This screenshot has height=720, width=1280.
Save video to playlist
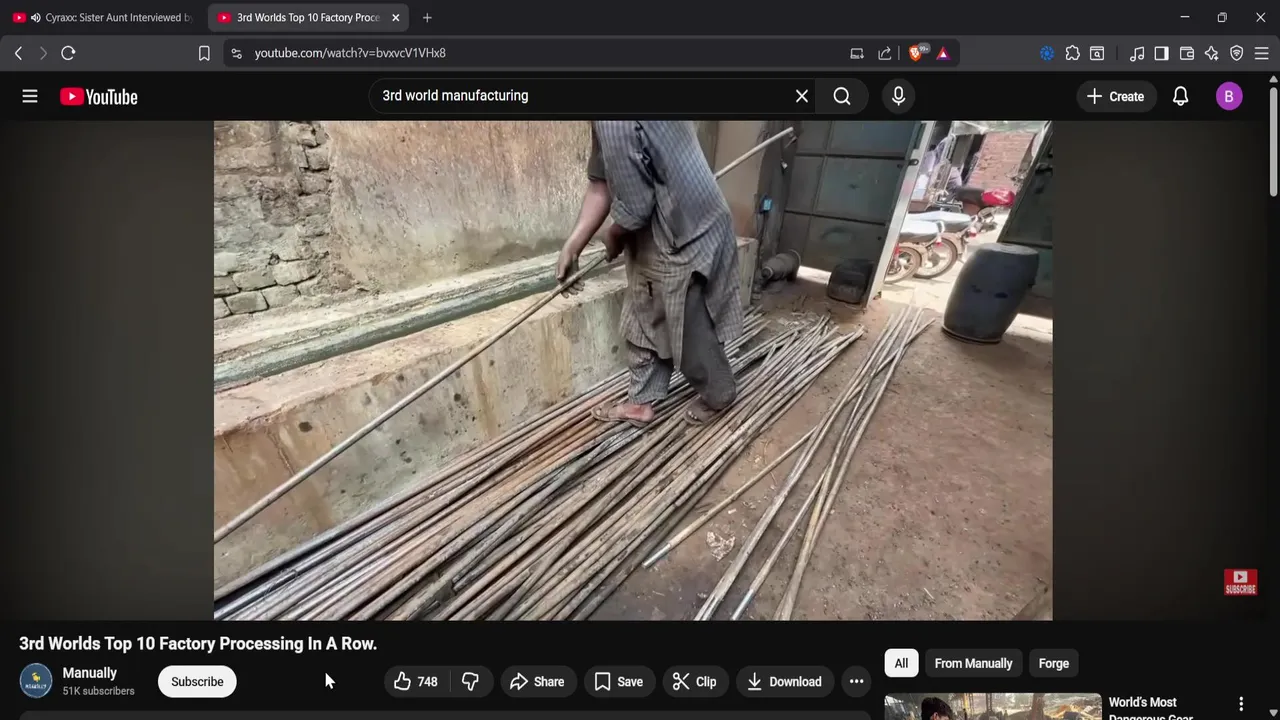pyautogui.click(x=619, y=682)
